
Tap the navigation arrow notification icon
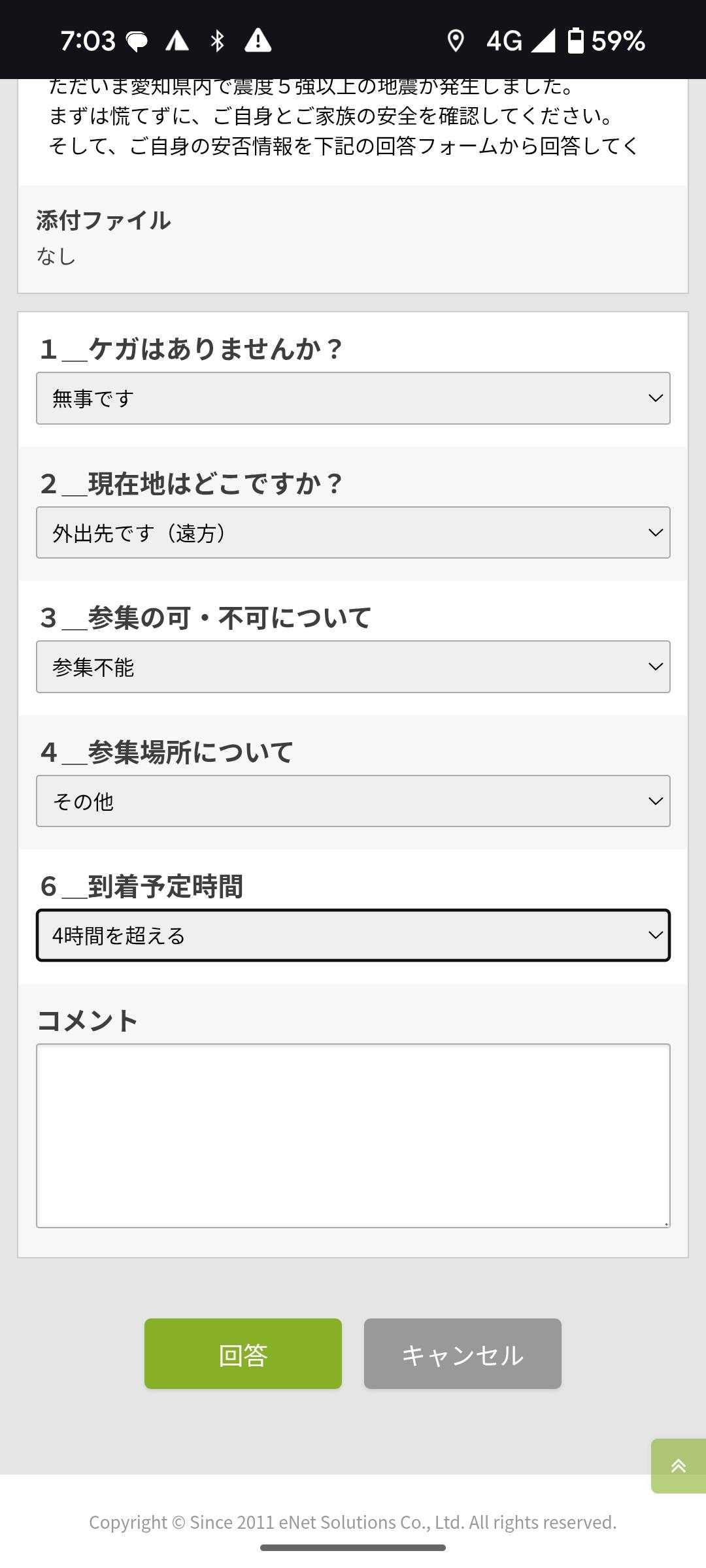tap(176, 41)
